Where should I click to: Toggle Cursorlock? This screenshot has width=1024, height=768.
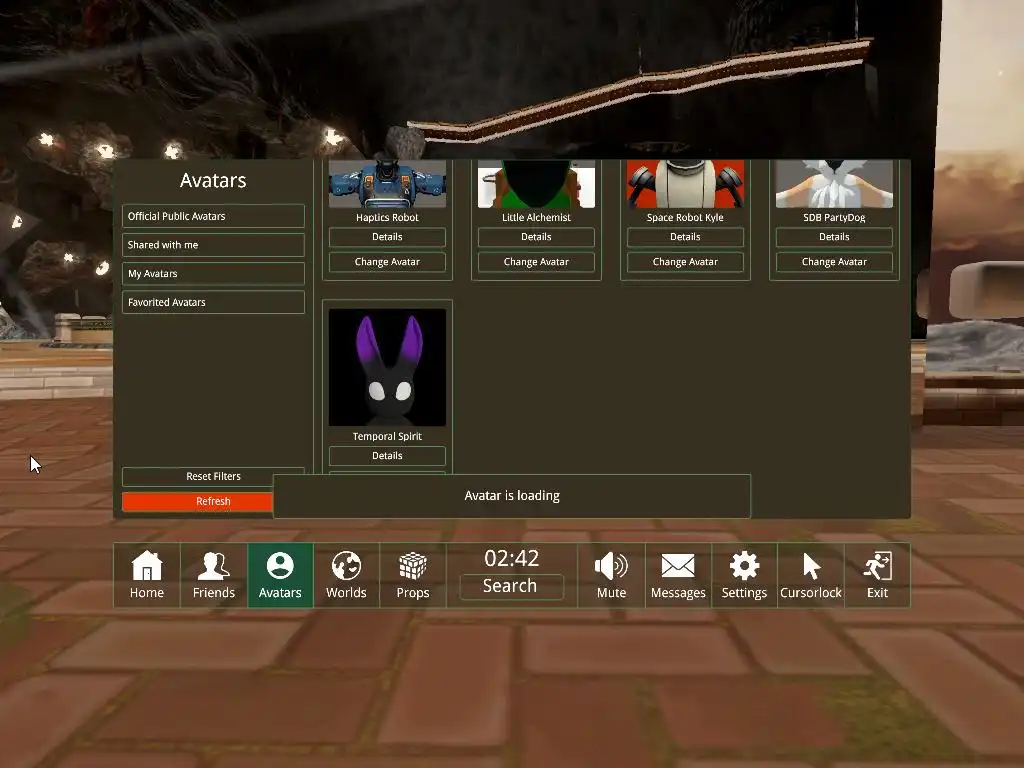(x=810, y=575)
